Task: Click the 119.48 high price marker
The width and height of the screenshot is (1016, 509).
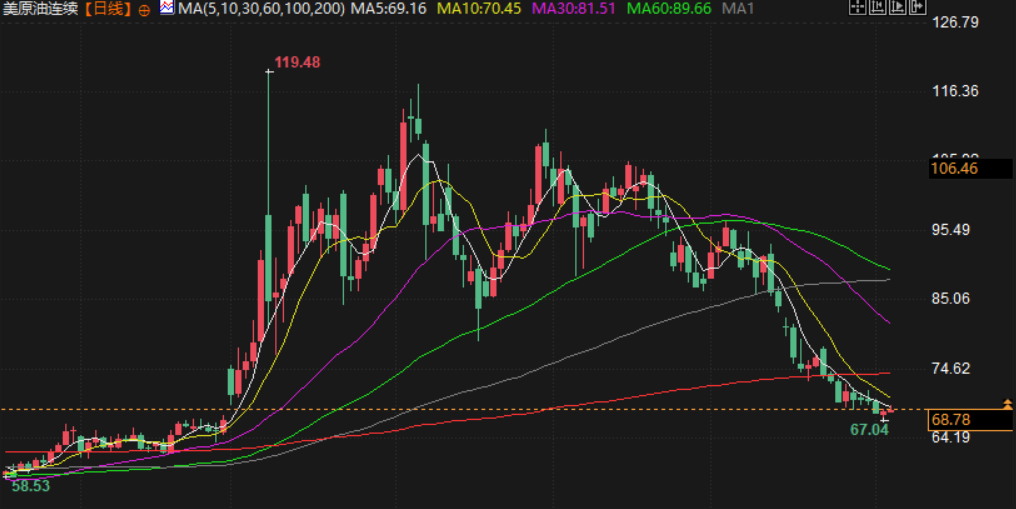Action: tap(297, 62)
